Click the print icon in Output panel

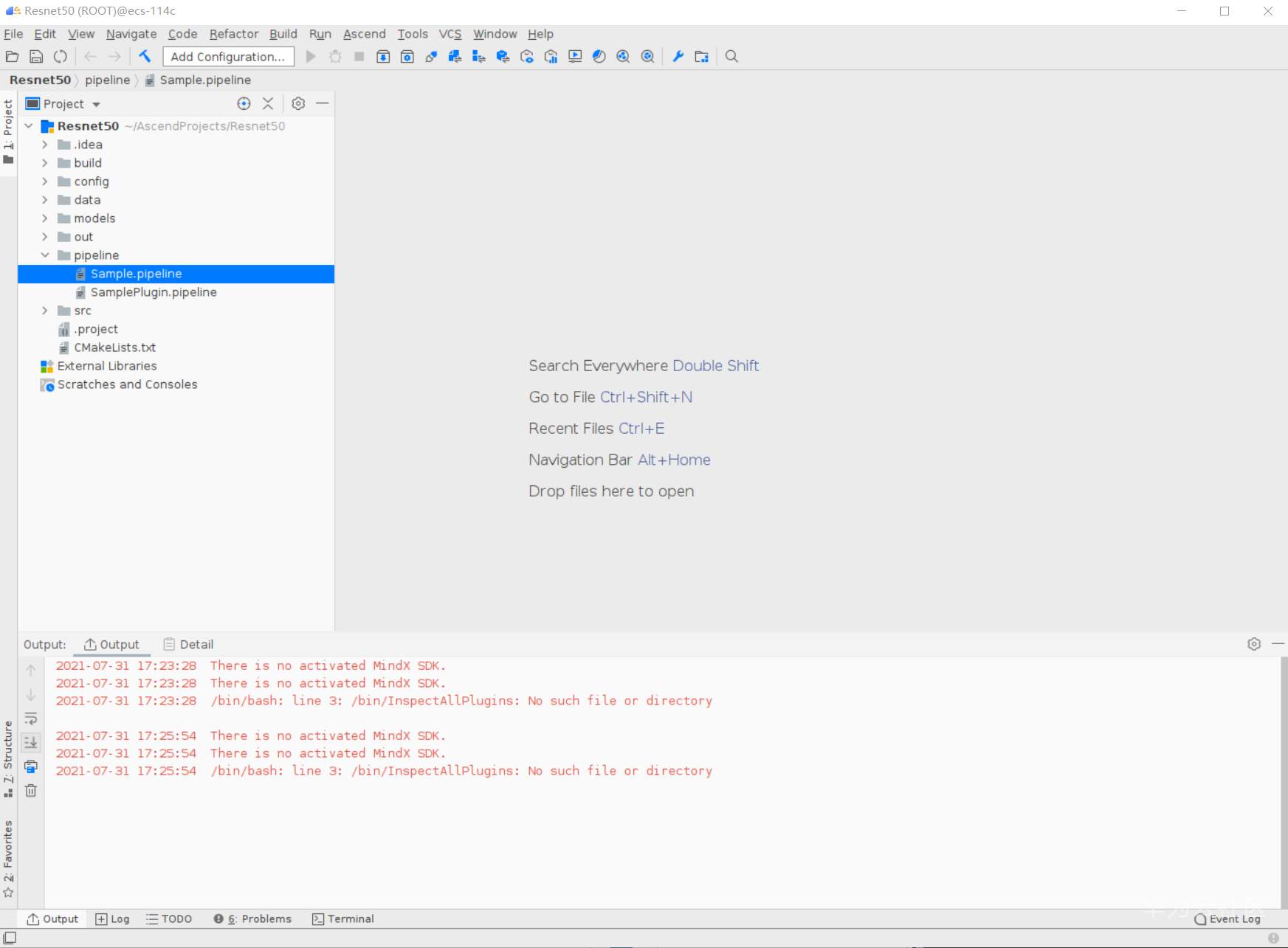pyautogui.click(x=31, y=767)
